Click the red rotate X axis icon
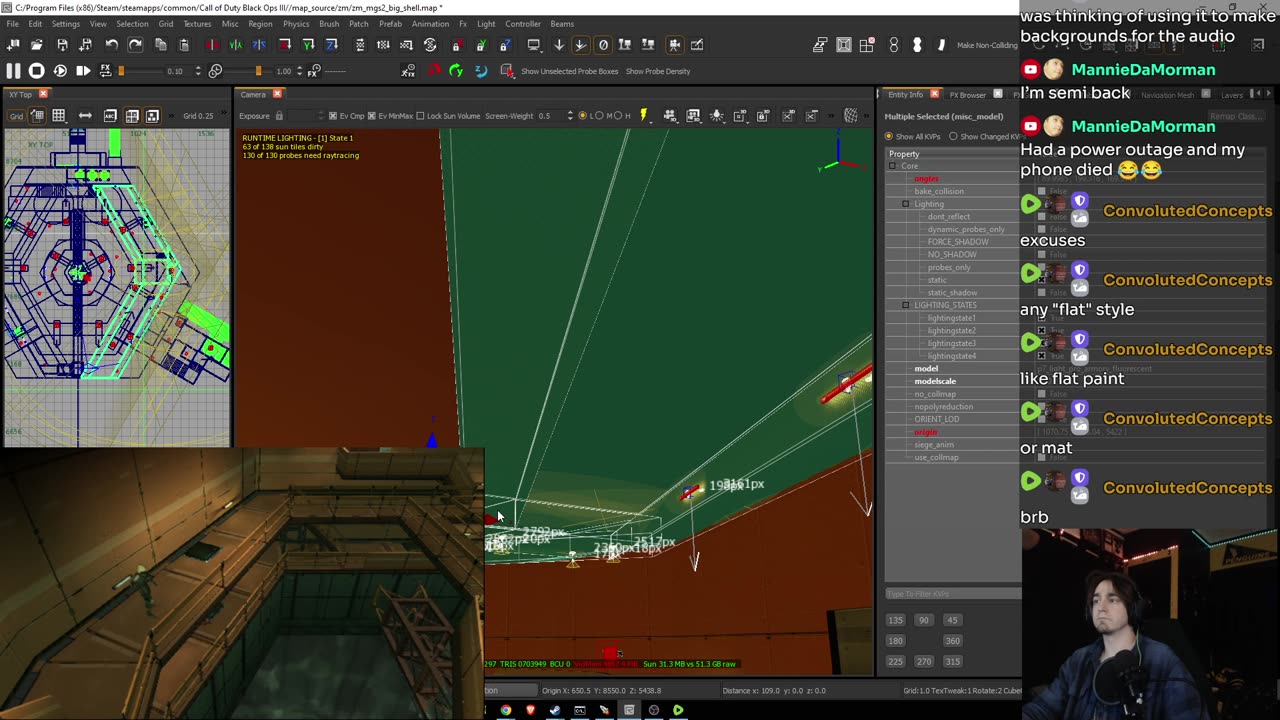The height and width of the screenshot is (720, 1280). tap(433, 71)
